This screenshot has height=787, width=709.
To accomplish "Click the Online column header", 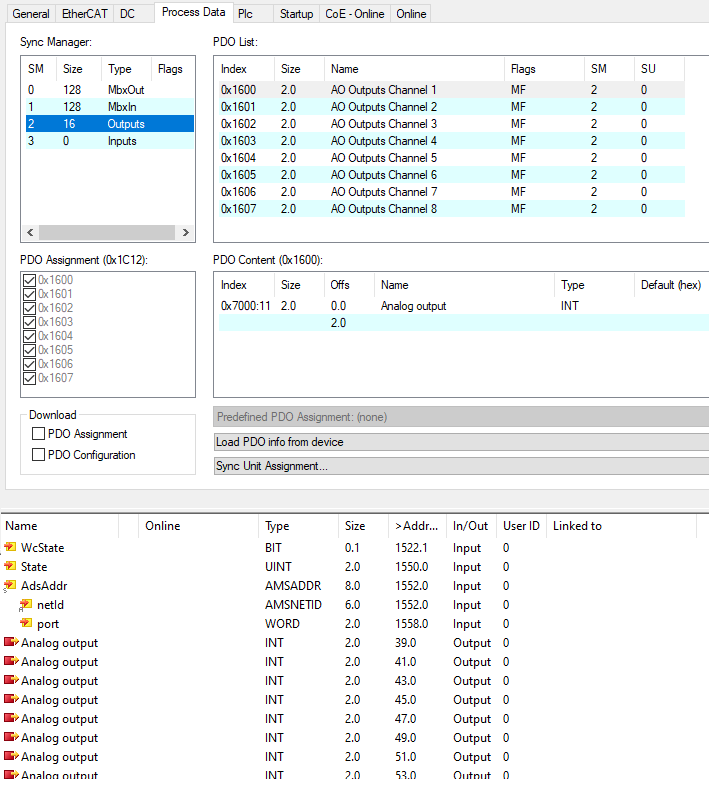I will (x=199, y=526).
